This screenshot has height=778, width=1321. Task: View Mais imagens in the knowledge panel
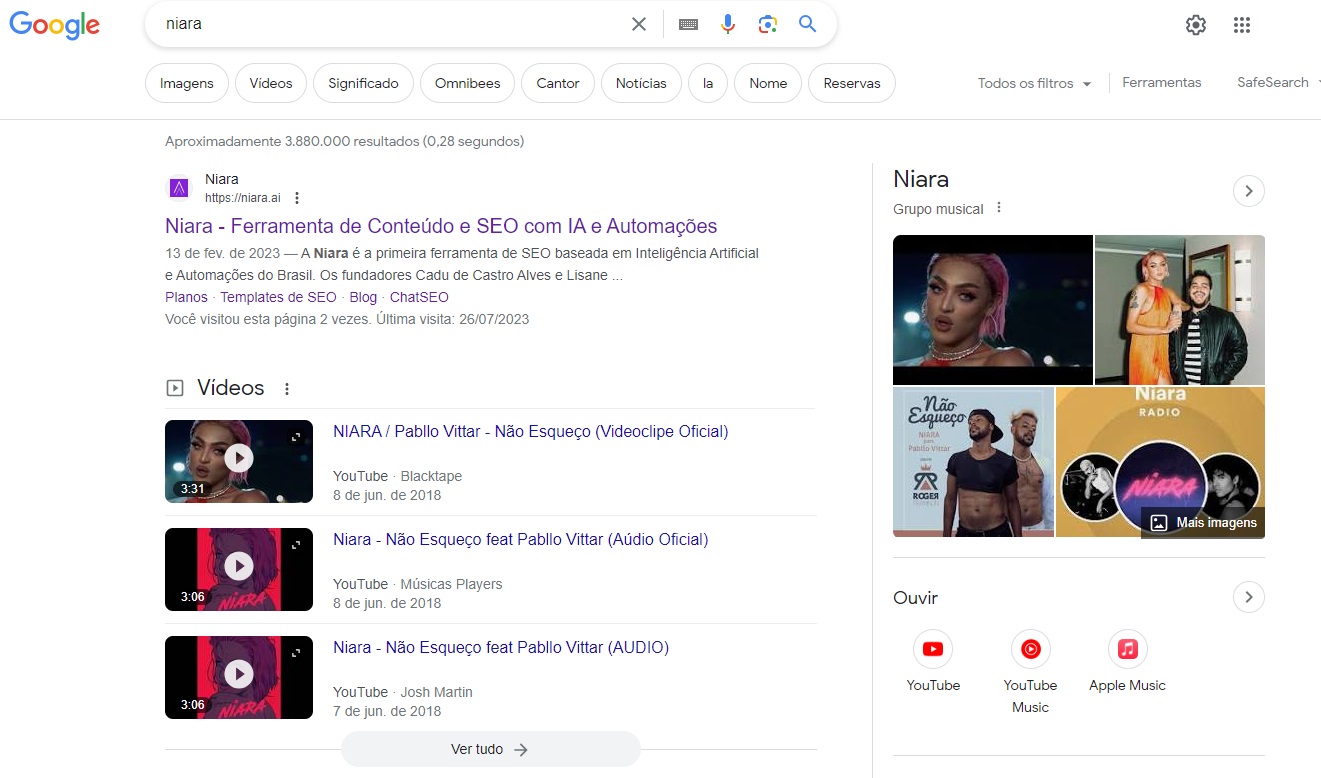[x=1202, y=522]
